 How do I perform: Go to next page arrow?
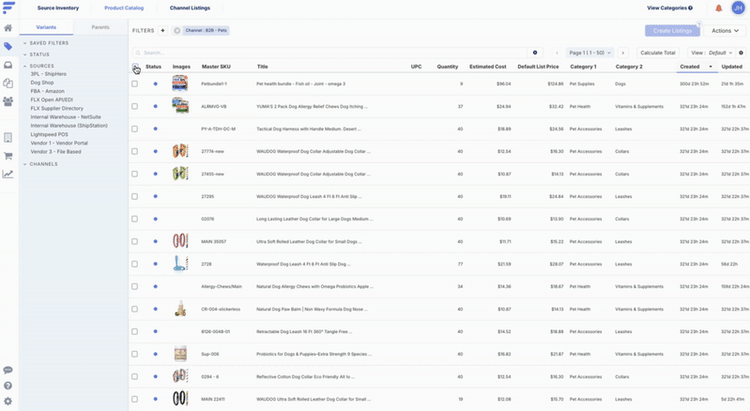[623, 52]
